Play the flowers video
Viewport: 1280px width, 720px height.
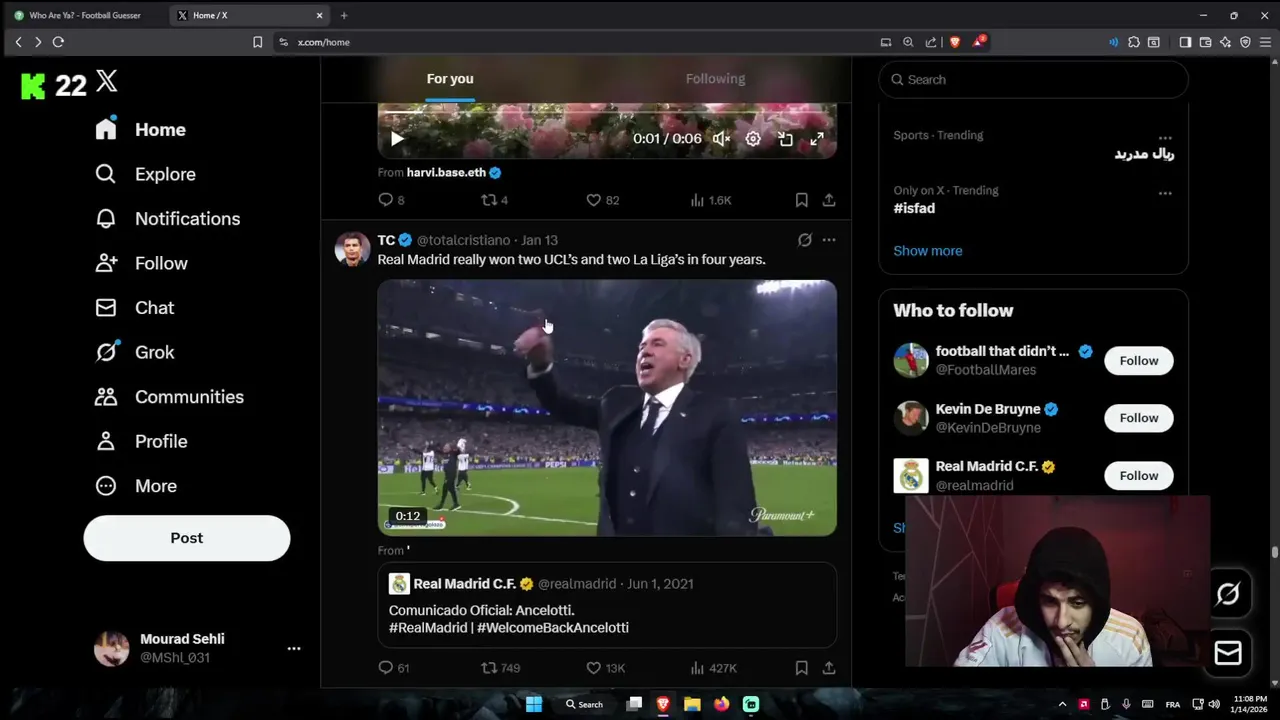pos(397,139)
